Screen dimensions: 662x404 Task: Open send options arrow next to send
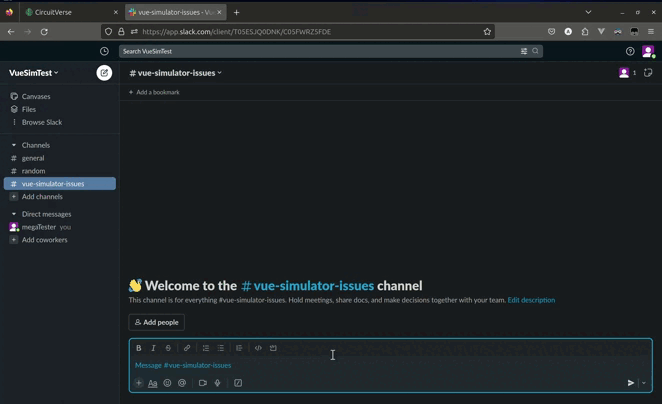coord(643,383)
